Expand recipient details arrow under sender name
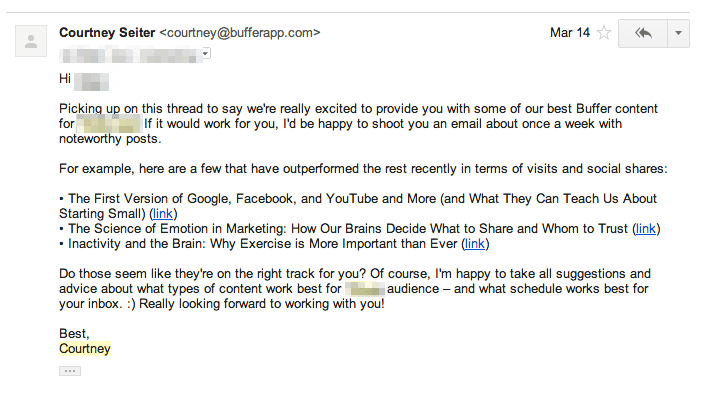This screenshot has width=701, height=393. (206, 54)
